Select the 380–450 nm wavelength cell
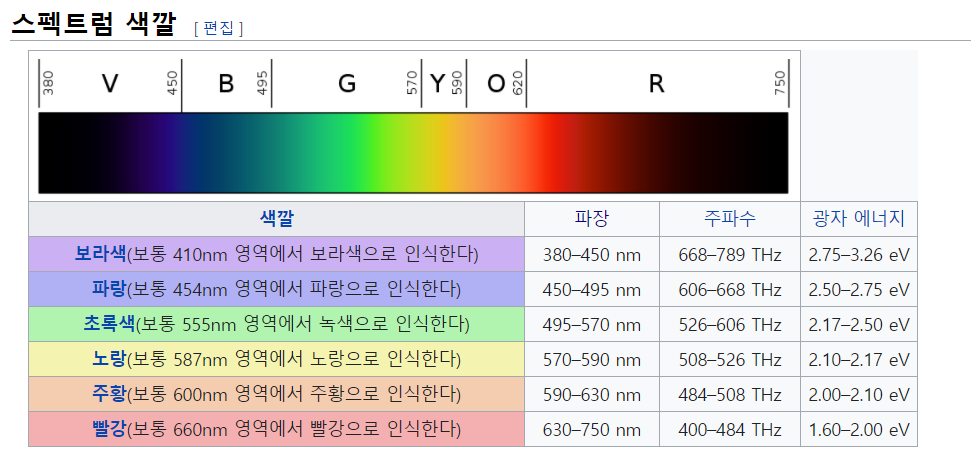 coord(591,254)
